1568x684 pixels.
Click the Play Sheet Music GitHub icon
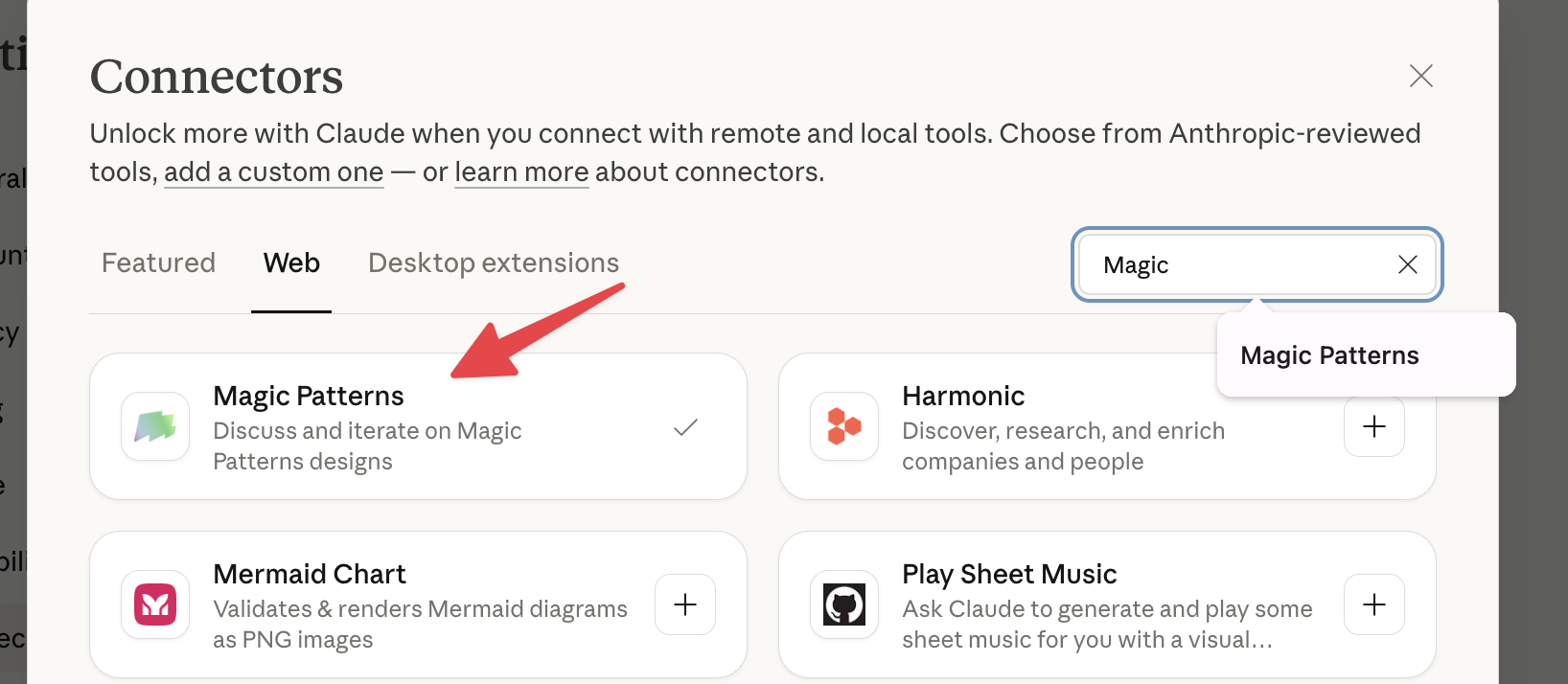point(844,604)
